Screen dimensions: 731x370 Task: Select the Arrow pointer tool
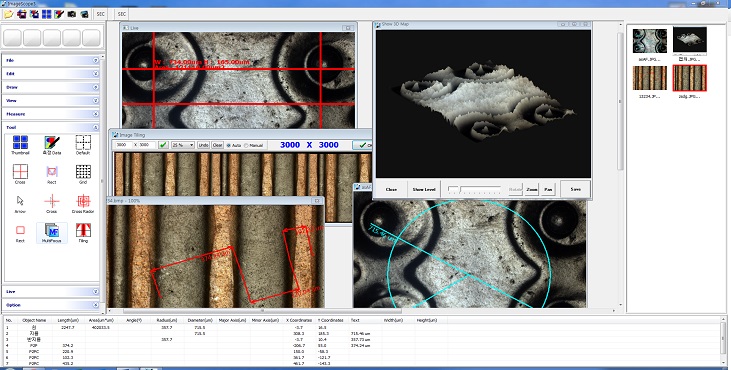pyautogui.click(x=20, y=204)
